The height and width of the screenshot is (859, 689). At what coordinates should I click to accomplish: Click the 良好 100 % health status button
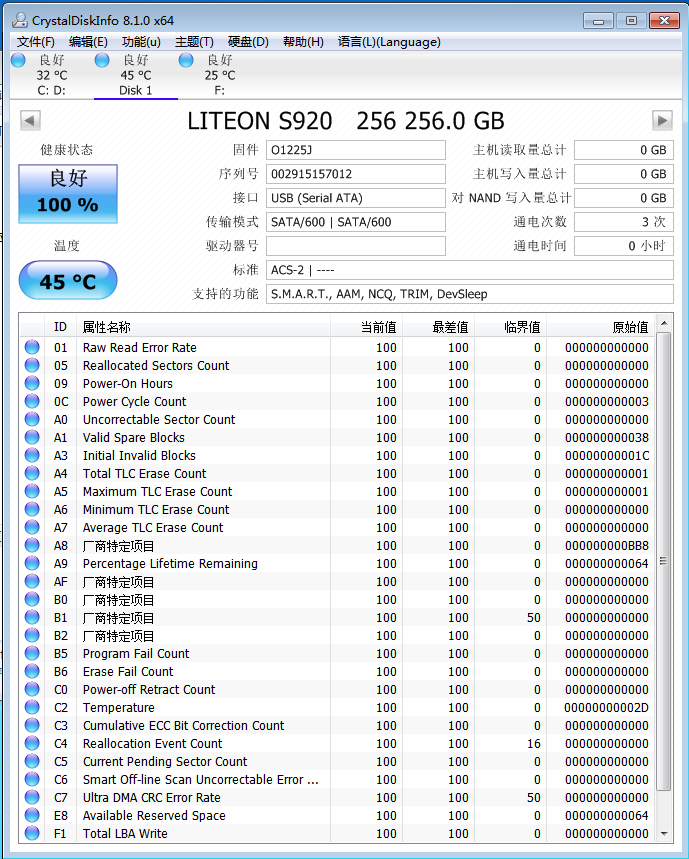point(68,194)
